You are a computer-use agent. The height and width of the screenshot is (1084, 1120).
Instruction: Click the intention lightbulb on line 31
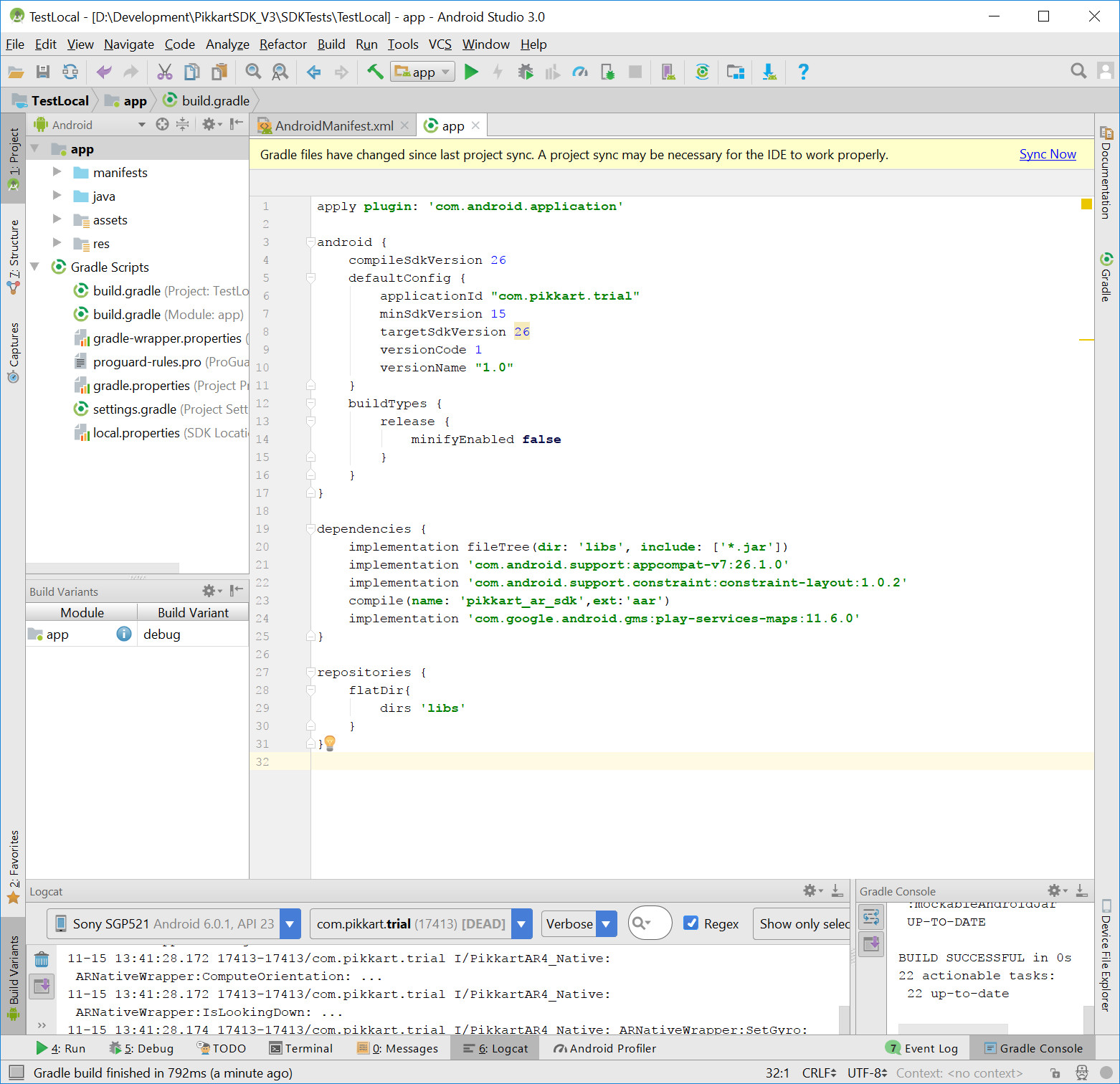pos(330,743)
